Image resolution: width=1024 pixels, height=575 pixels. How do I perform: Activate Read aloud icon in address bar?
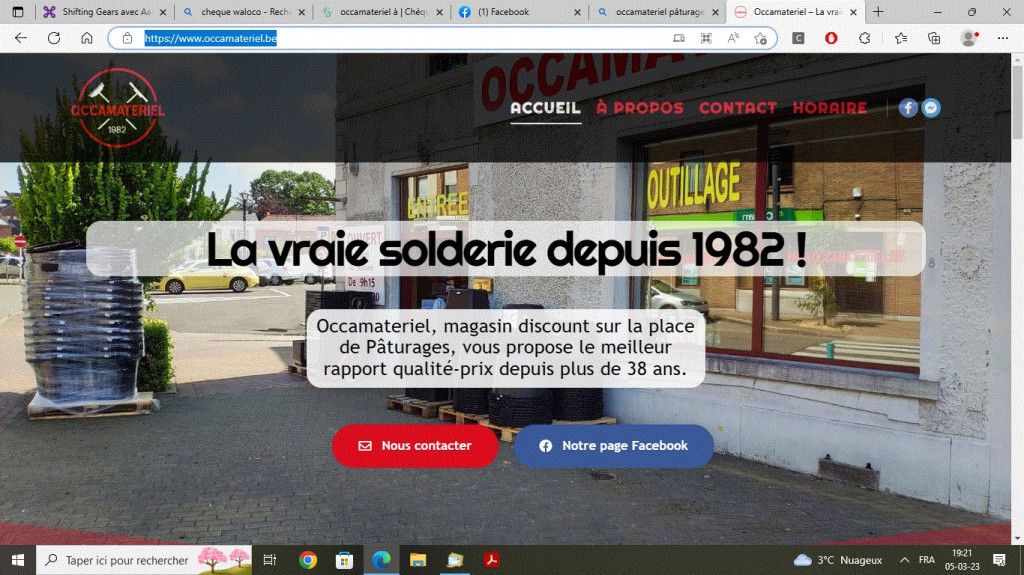click(x=733, y=39)
